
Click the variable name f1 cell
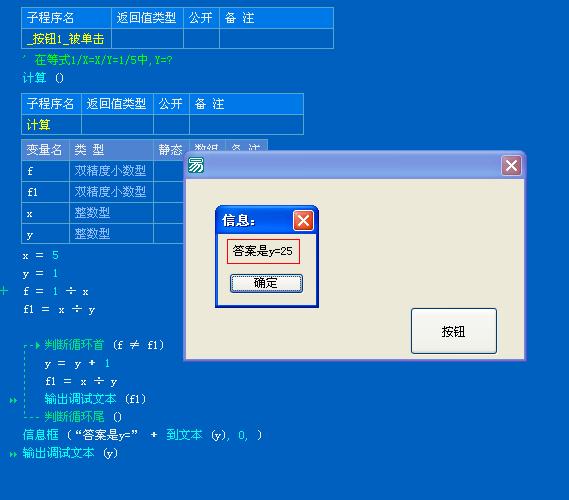[x=45, y=192]
